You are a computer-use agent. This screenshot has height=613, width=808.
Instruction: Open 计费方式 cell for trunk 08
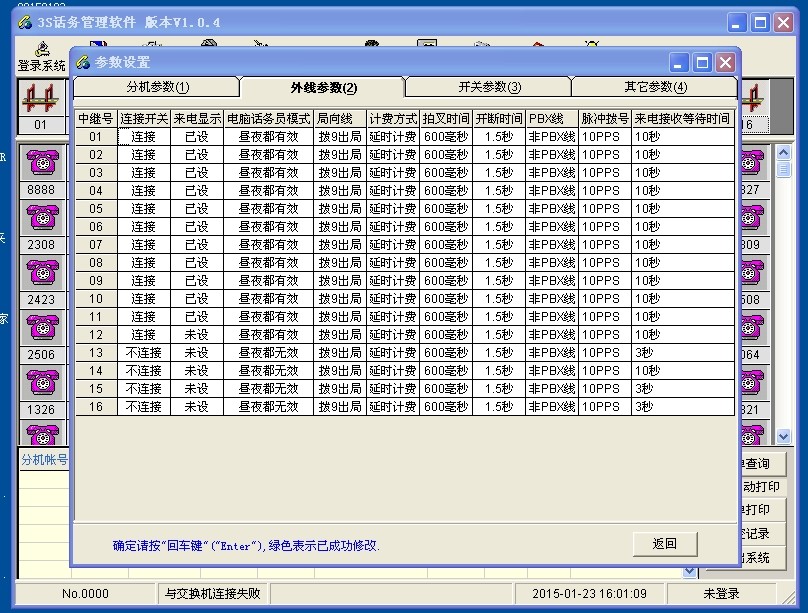pos(392,263)
